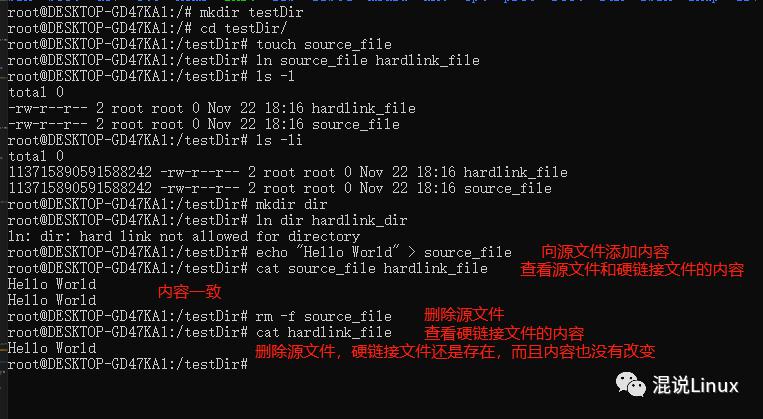Click the "cd testDir/" command line
Screen dimensions: 763x419
tap(148, 28)
